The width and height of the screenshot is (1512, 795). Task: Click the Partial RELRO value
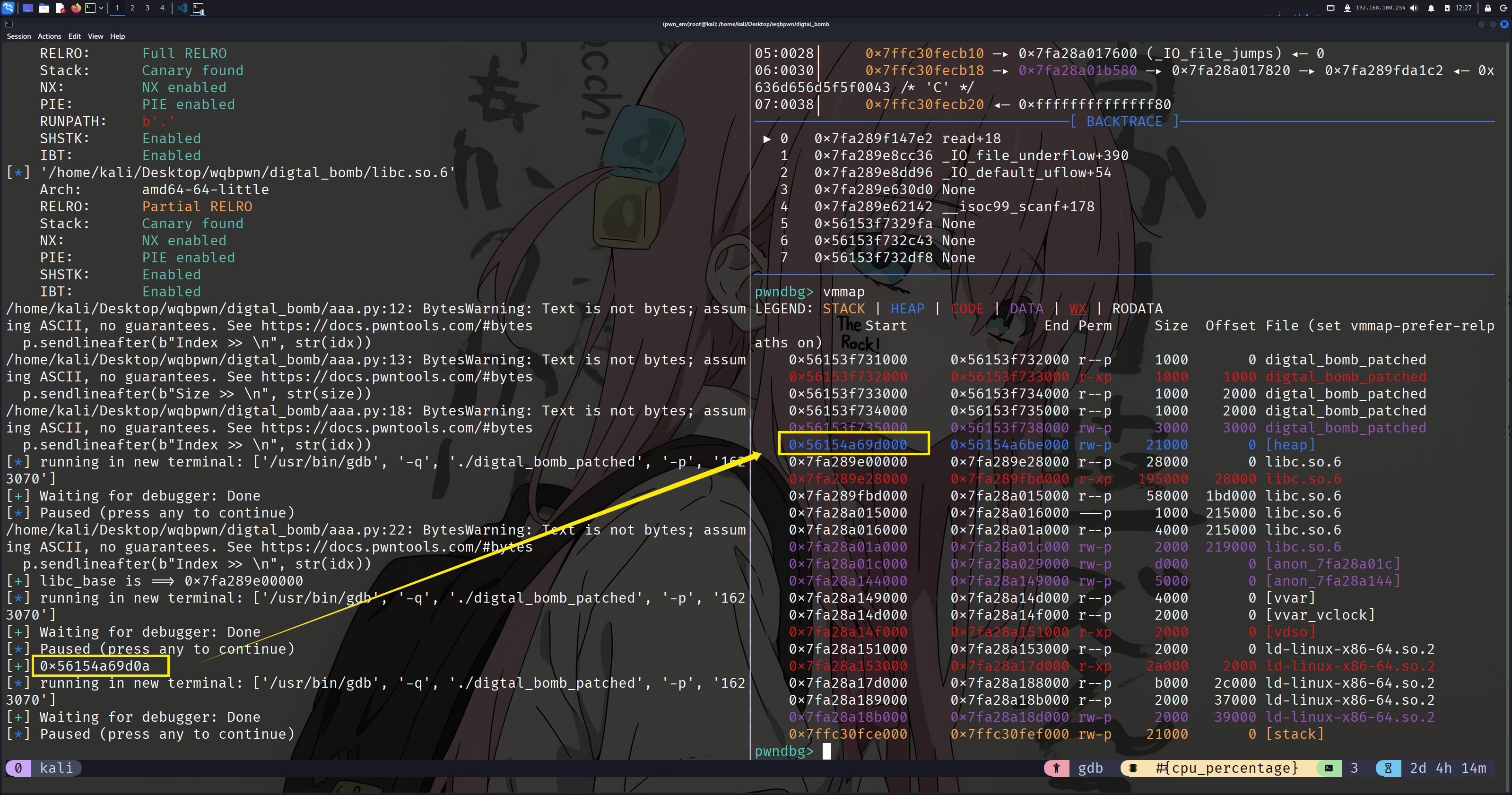pos(197,207)
